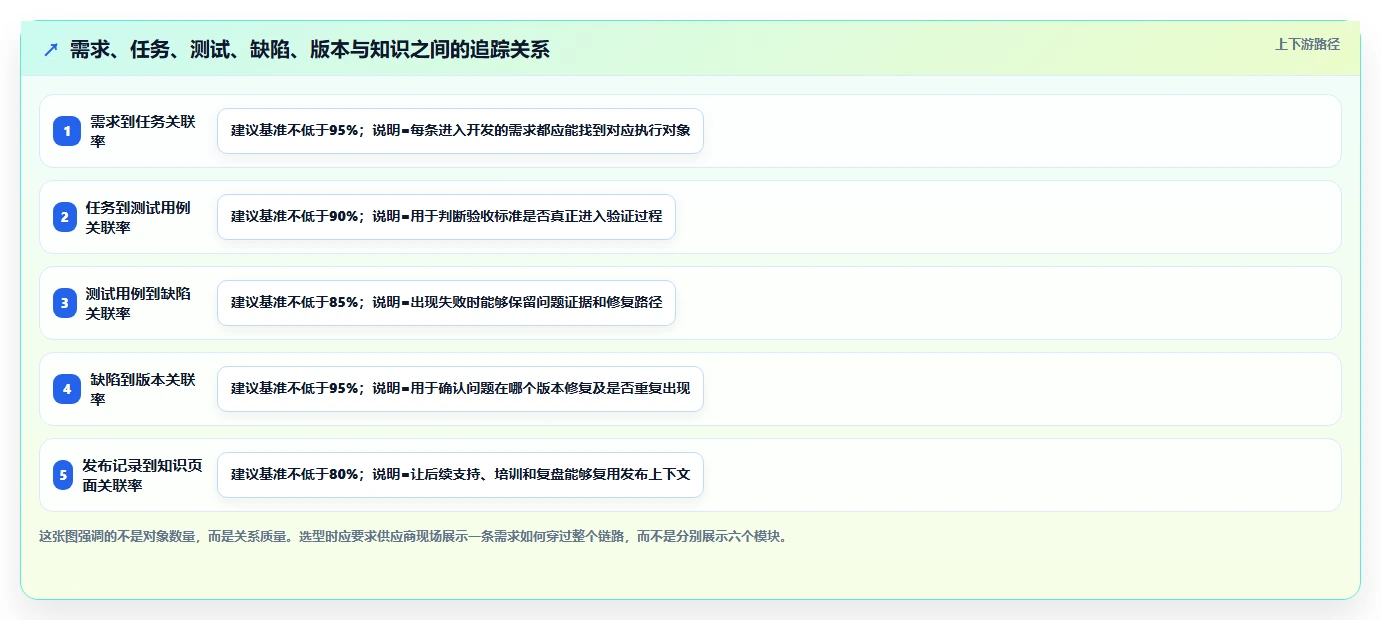Select the 发布记录到知识页面关联率 label
This screenshot has height=620, width=1381.
pyautogui.click(x=142, y=475)
